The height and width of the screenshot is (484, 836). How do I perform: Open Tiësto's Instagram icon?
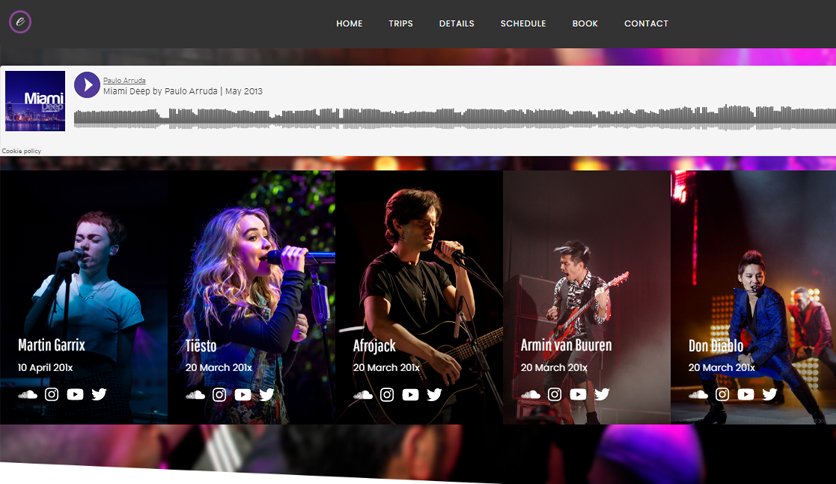coord(219,394)
